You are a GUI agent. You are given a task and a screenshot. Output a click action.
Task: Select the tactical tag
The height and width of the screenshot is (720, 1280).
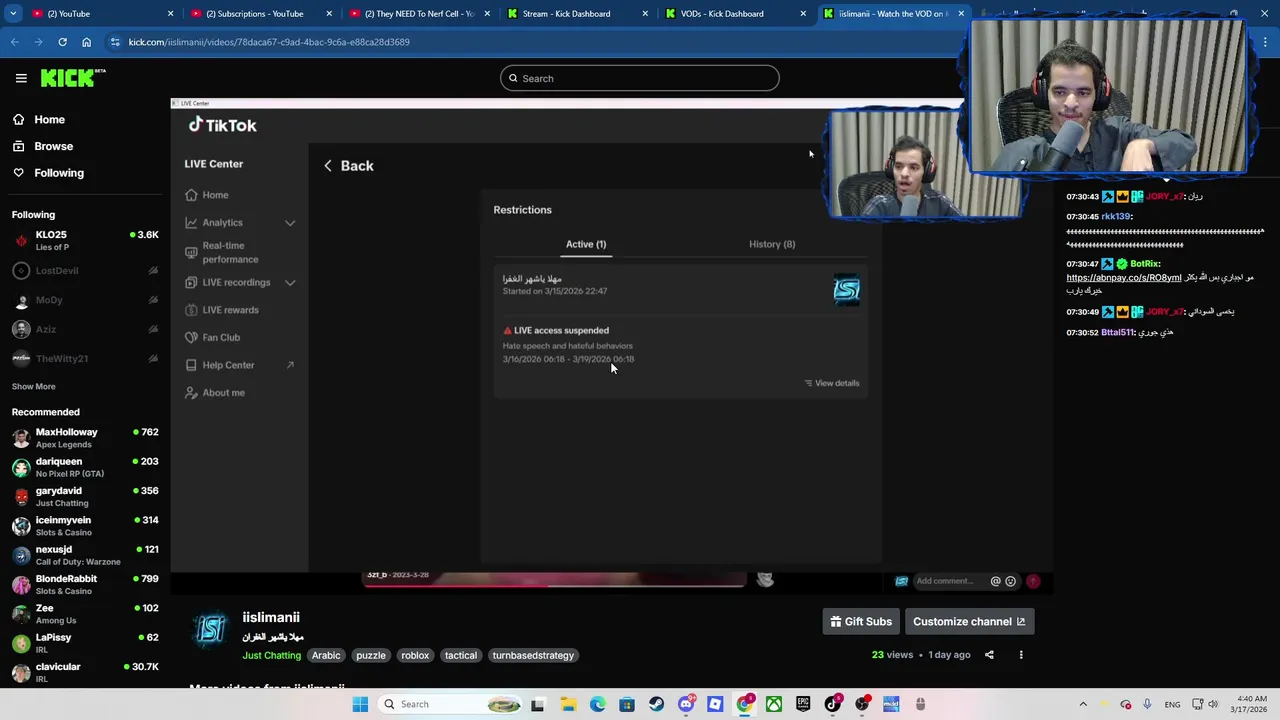click(461, 656)
